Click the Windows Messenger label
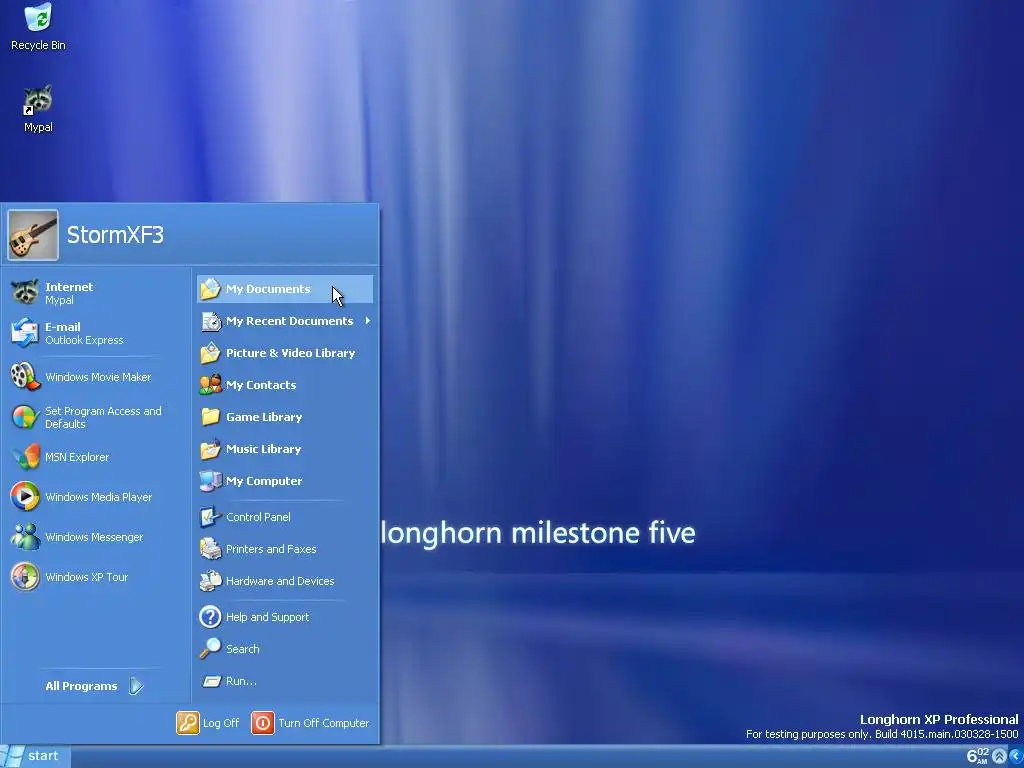This screenshot has width=1024, height=768. point(94,537)
